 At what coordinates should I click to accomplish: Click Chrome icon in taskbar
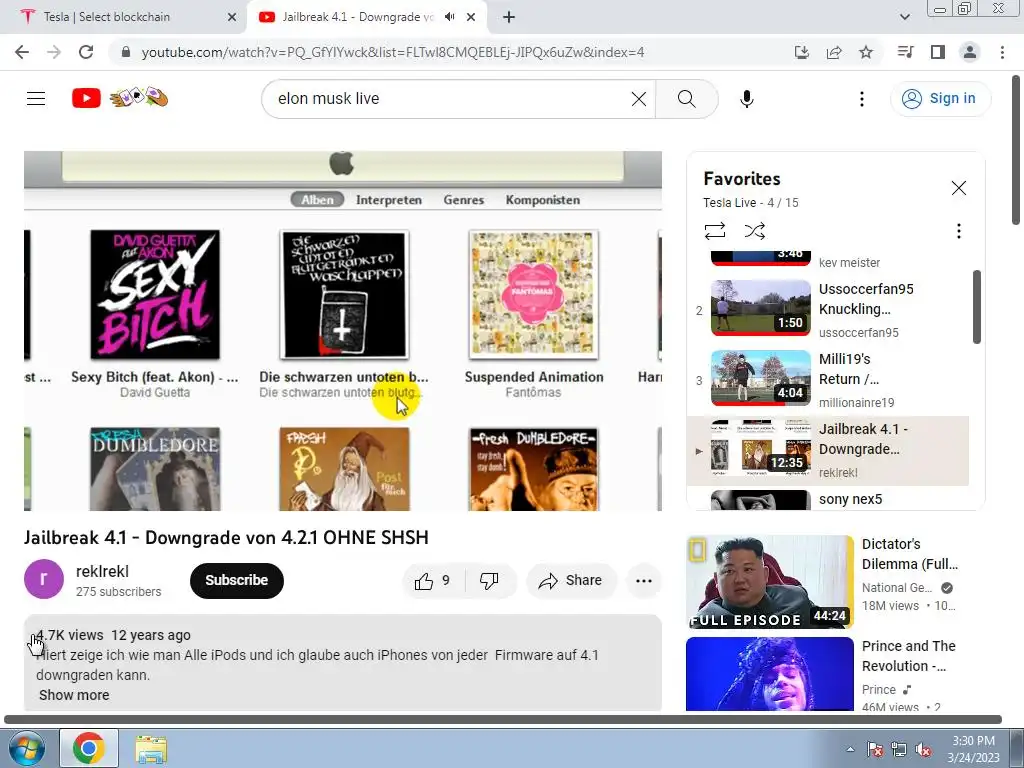[x=89, y=748]
